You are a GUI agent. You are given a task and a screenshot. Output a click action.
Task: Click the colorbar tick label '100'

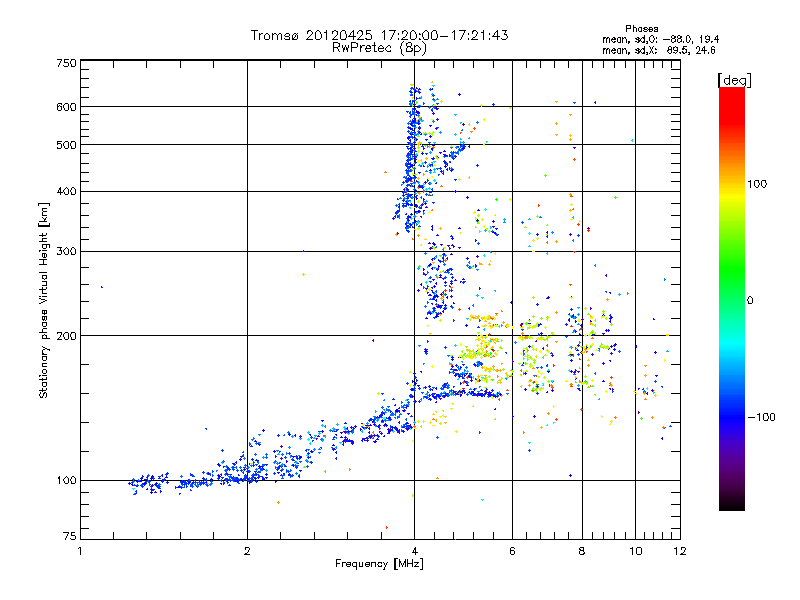[x=757, y=184]
